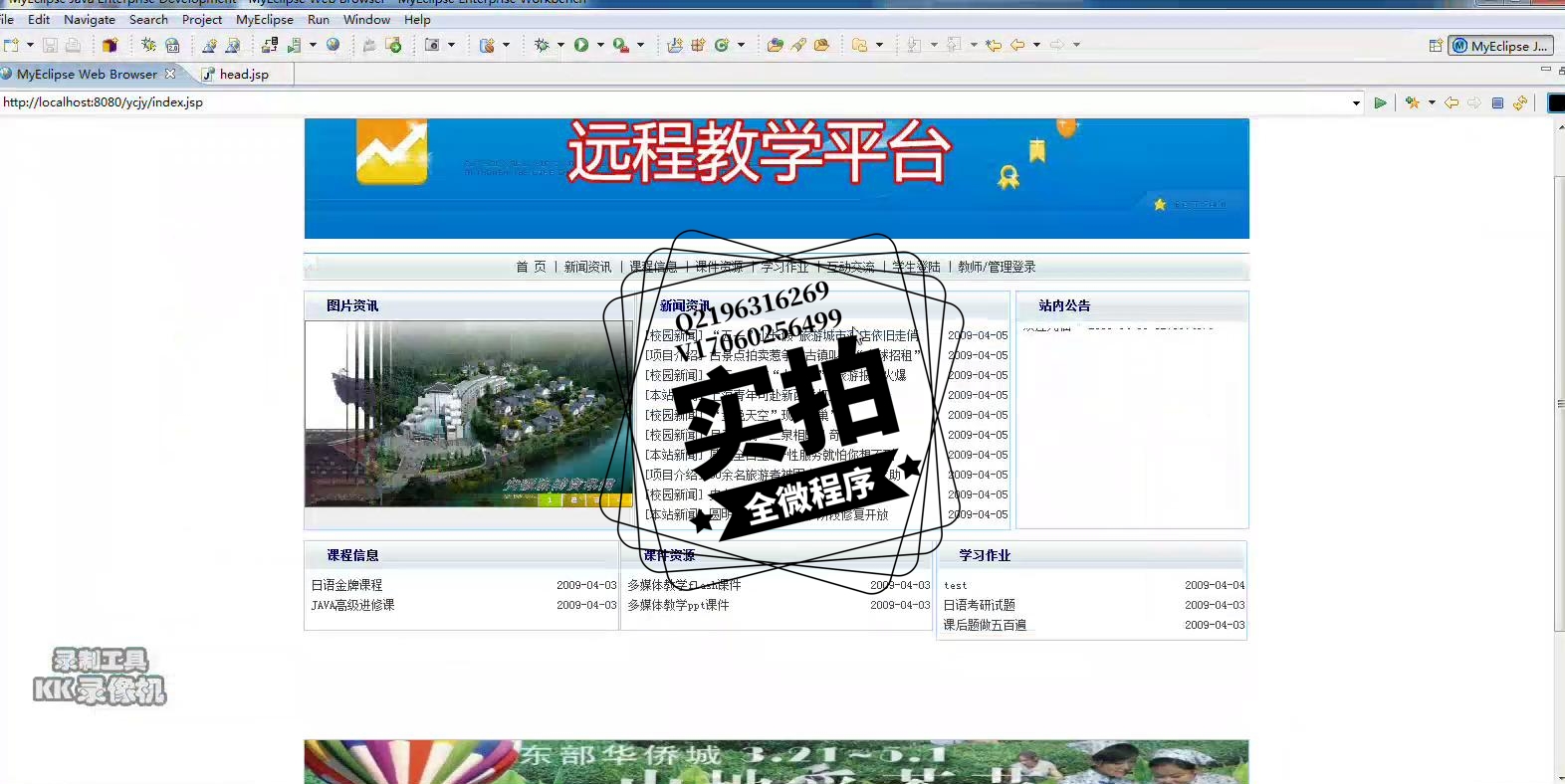Open the Project menu

click(202, 20)
